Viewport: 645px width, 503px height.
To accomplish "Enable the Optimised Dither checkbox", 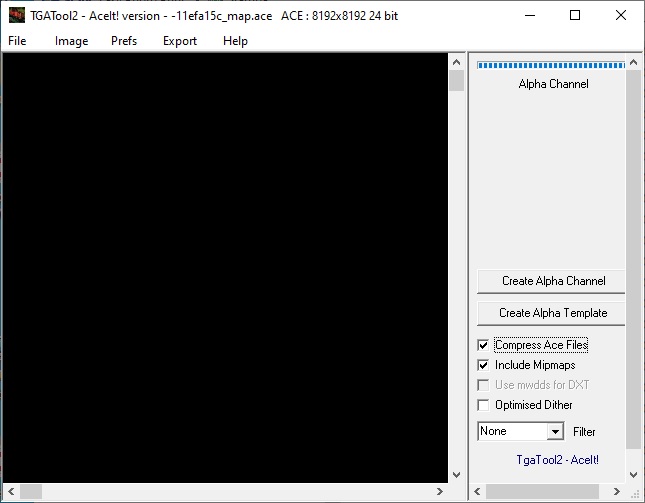I will click(x=484, y=405).
